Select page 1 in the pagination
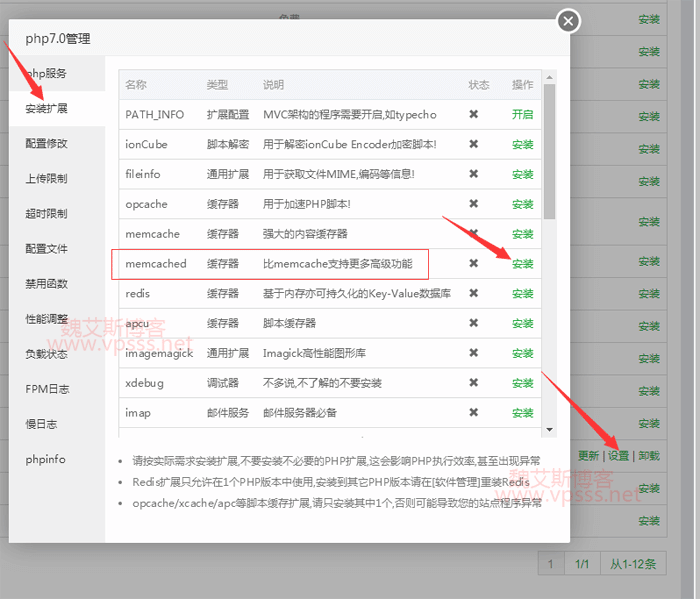Image resolution: width=700 pixels, height=599 pixels. click(x=550, y=564)
